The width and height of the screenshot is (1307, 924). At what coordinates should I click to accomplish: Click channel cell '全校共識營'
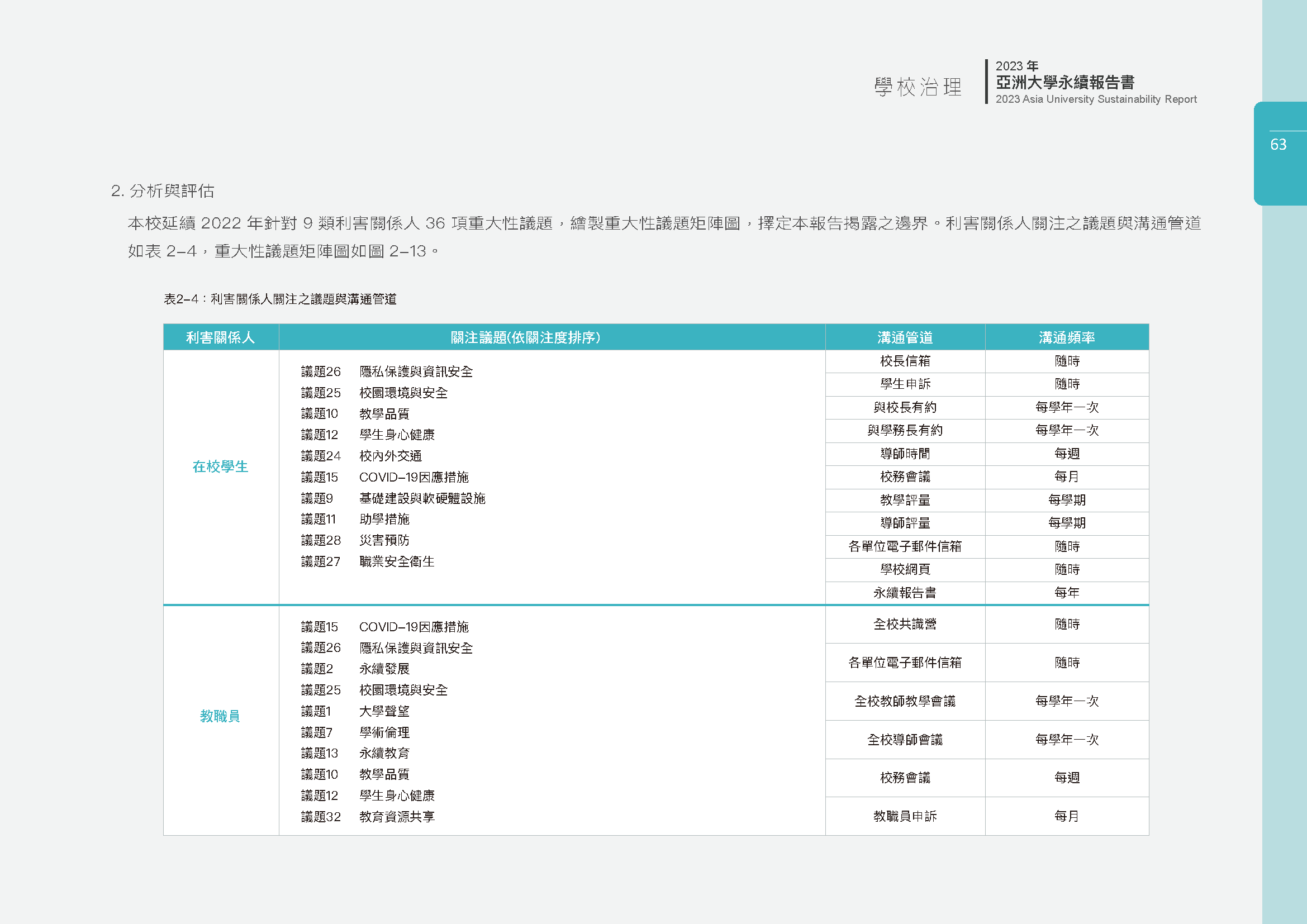[x=905, y=624]
